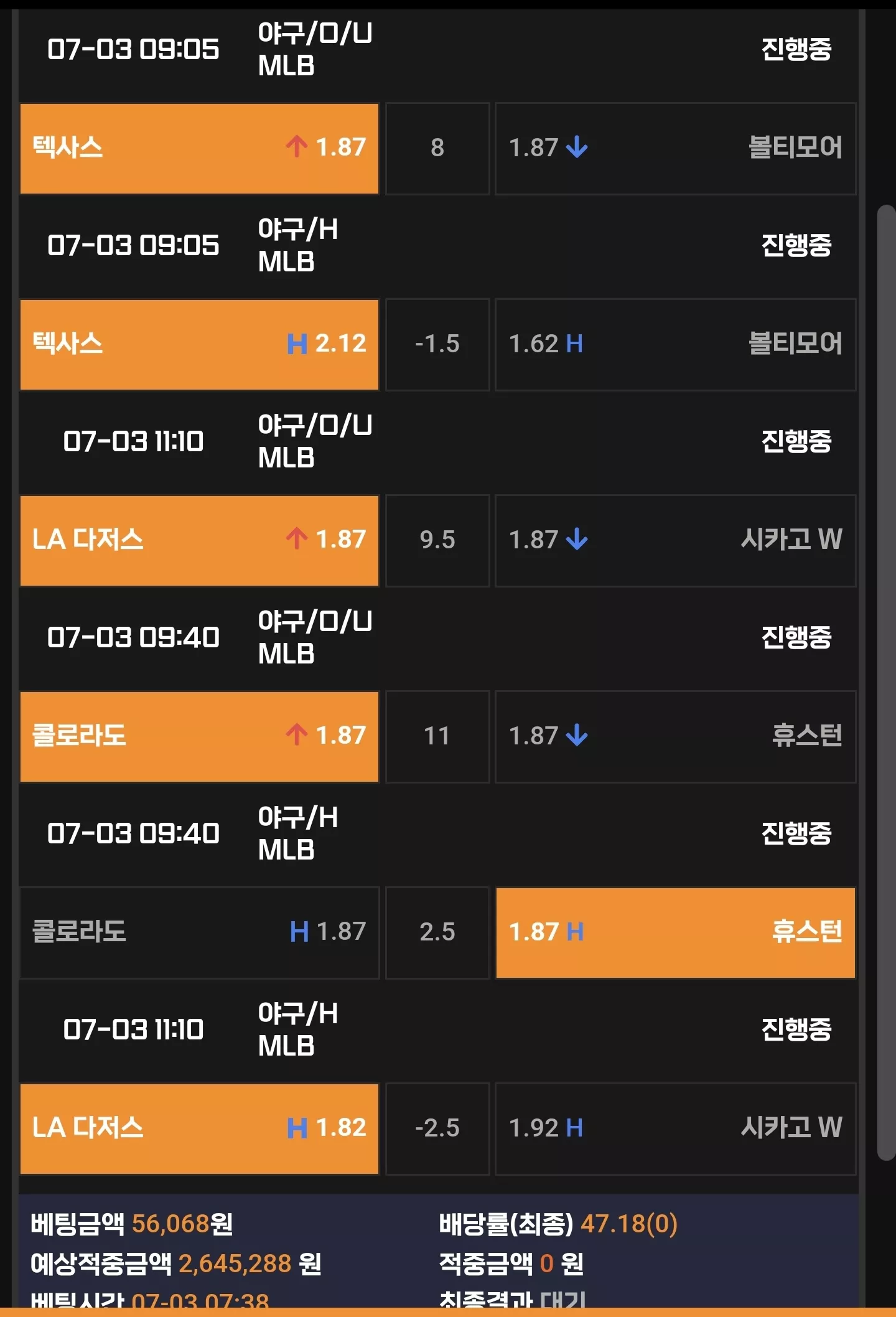The height and width of the screenshot is (1317, 896).
Task: Open the 07-03 11:10 야구/H MLB header
Action: pyautogui.click(x=438, y=1030)
